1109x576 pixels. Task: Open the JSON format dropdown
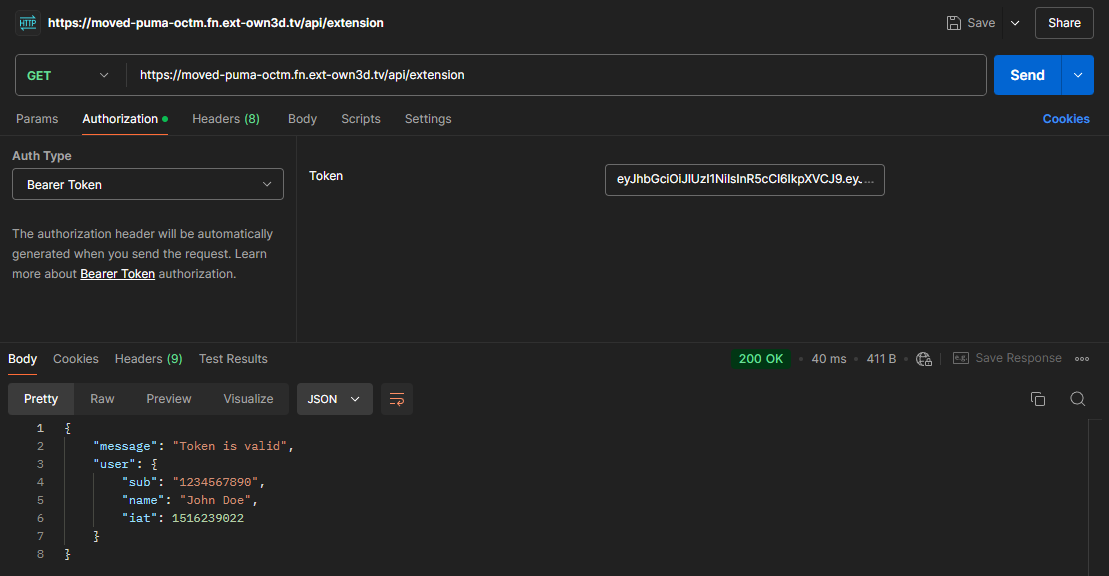tap(334, 399)
